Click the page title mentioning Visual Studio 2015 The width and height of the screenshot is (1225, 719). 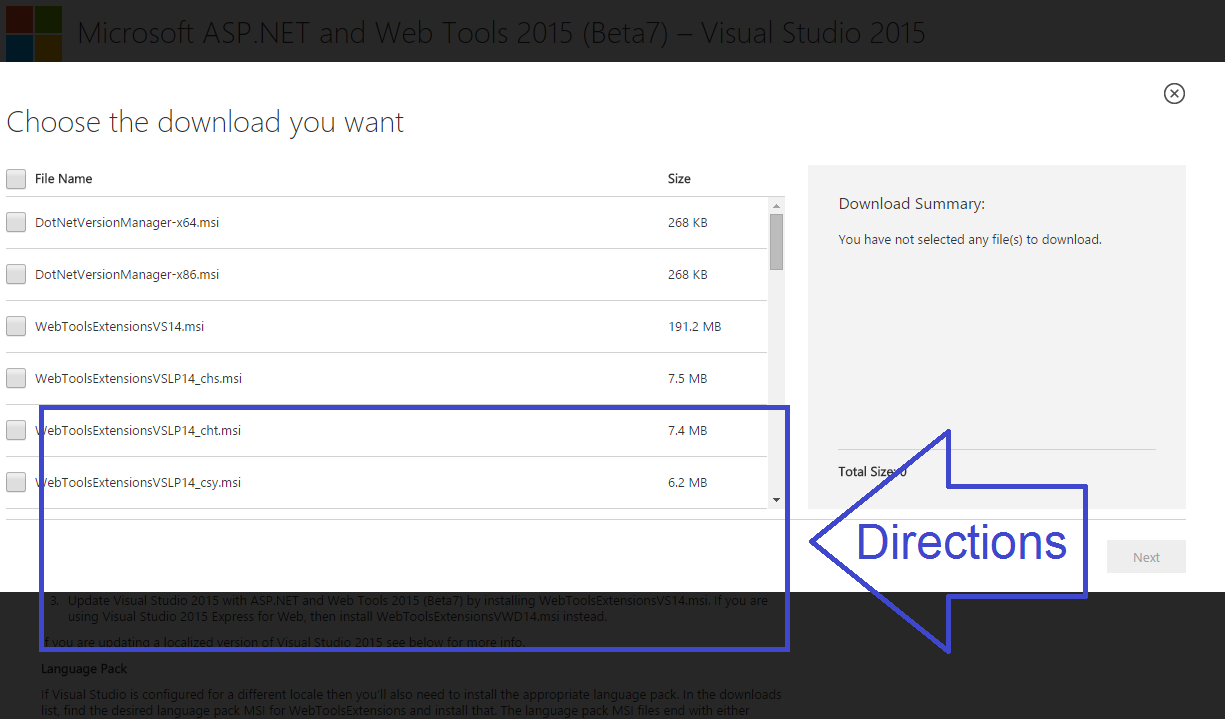pos(501,33)
